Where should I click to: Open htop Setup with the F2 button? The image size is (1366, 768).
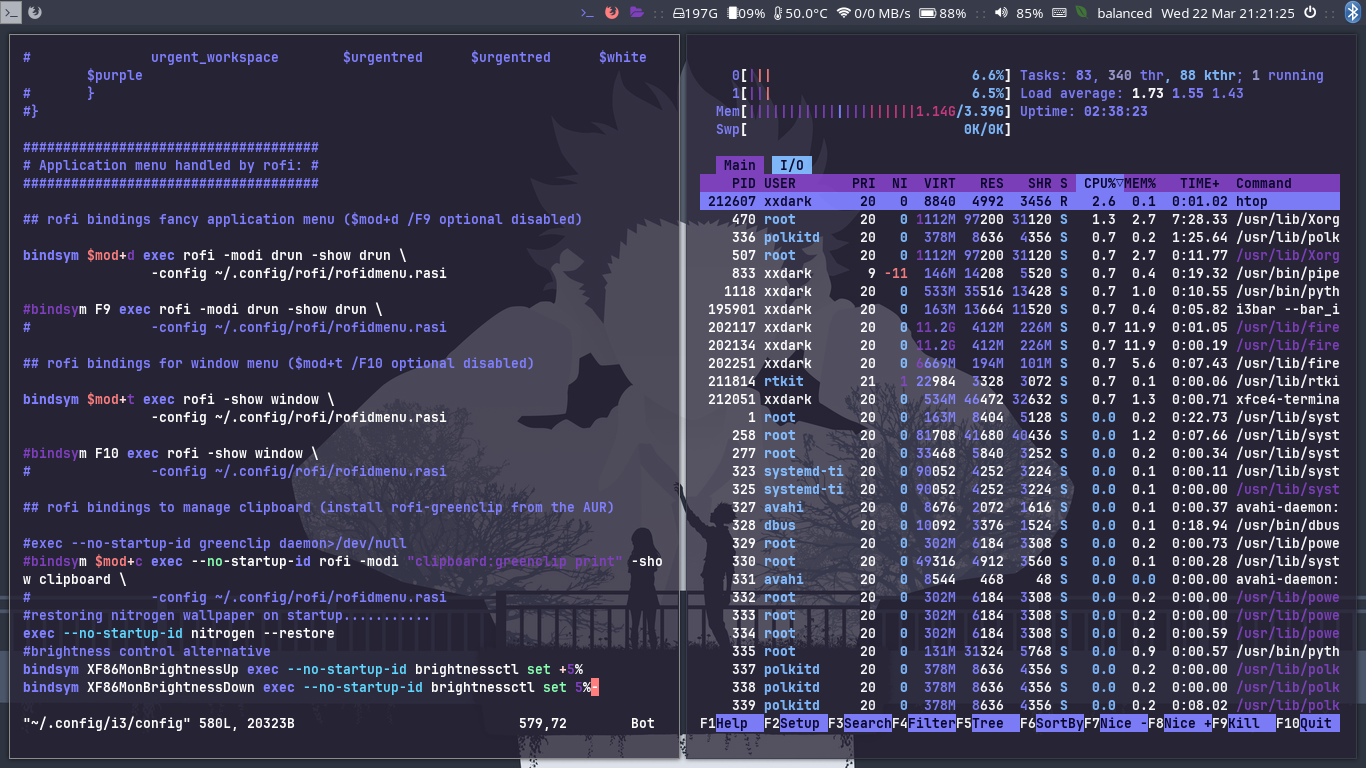tap(796, 723)
